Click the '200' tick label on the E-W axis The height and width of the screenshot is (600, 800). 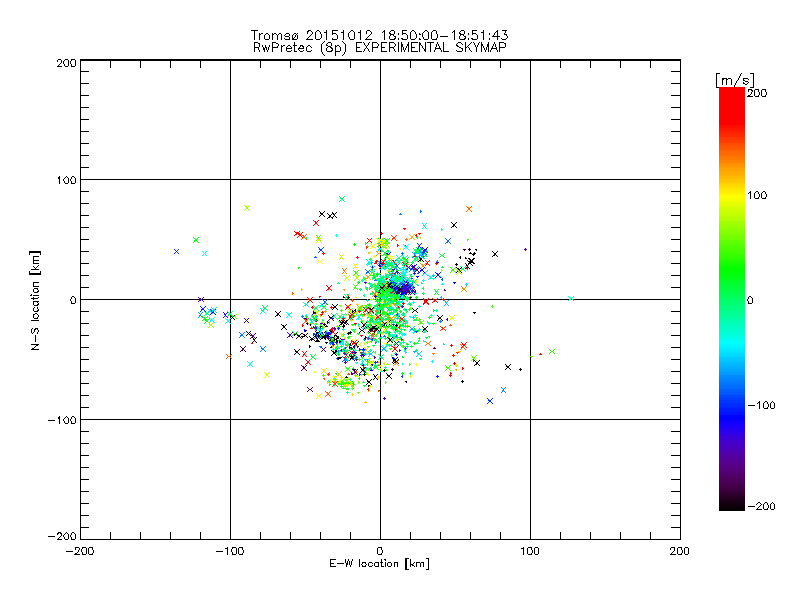[680, 551]
